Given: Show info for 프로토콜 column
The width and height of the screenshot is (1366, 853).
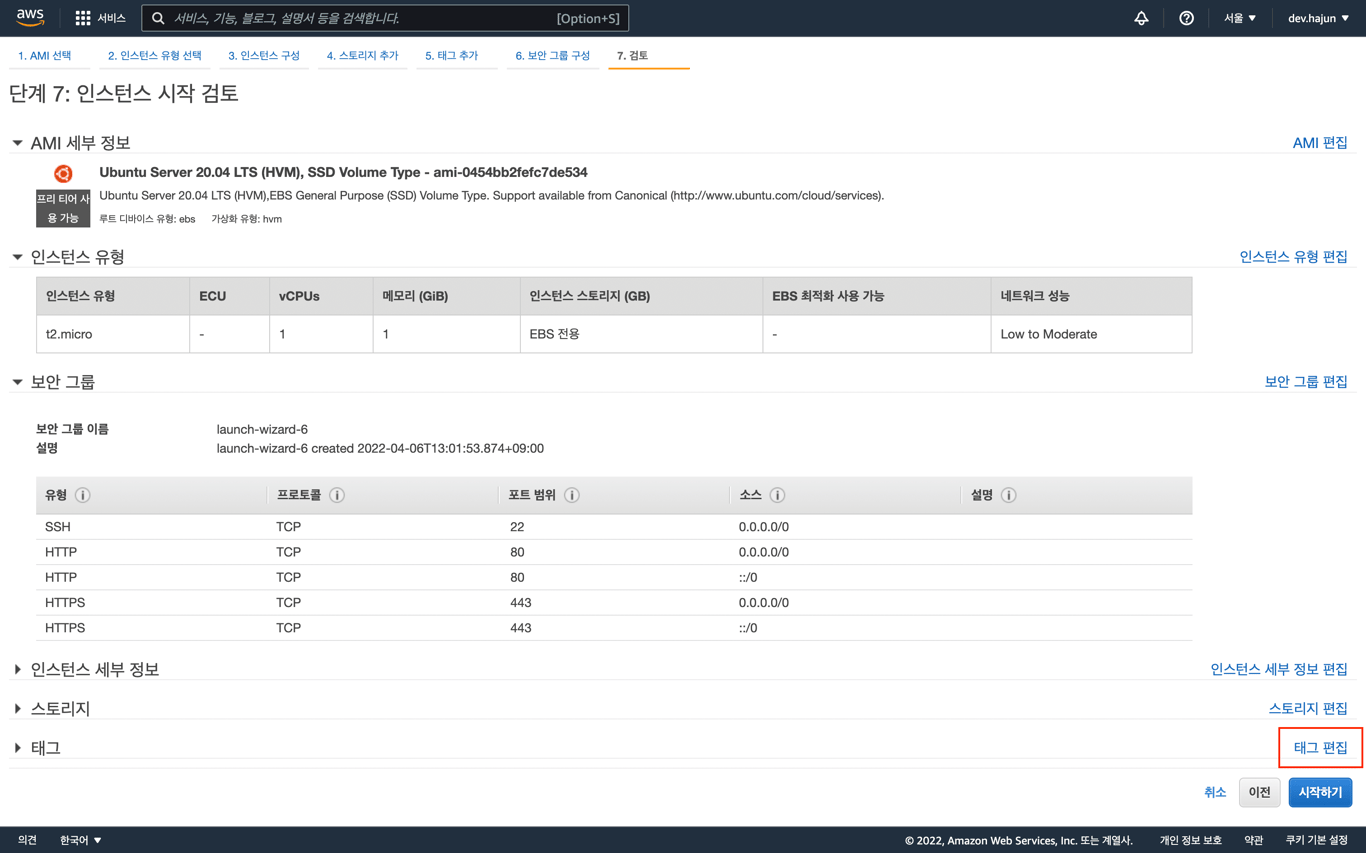Looking at the screenshot, I should coord(337,495).
